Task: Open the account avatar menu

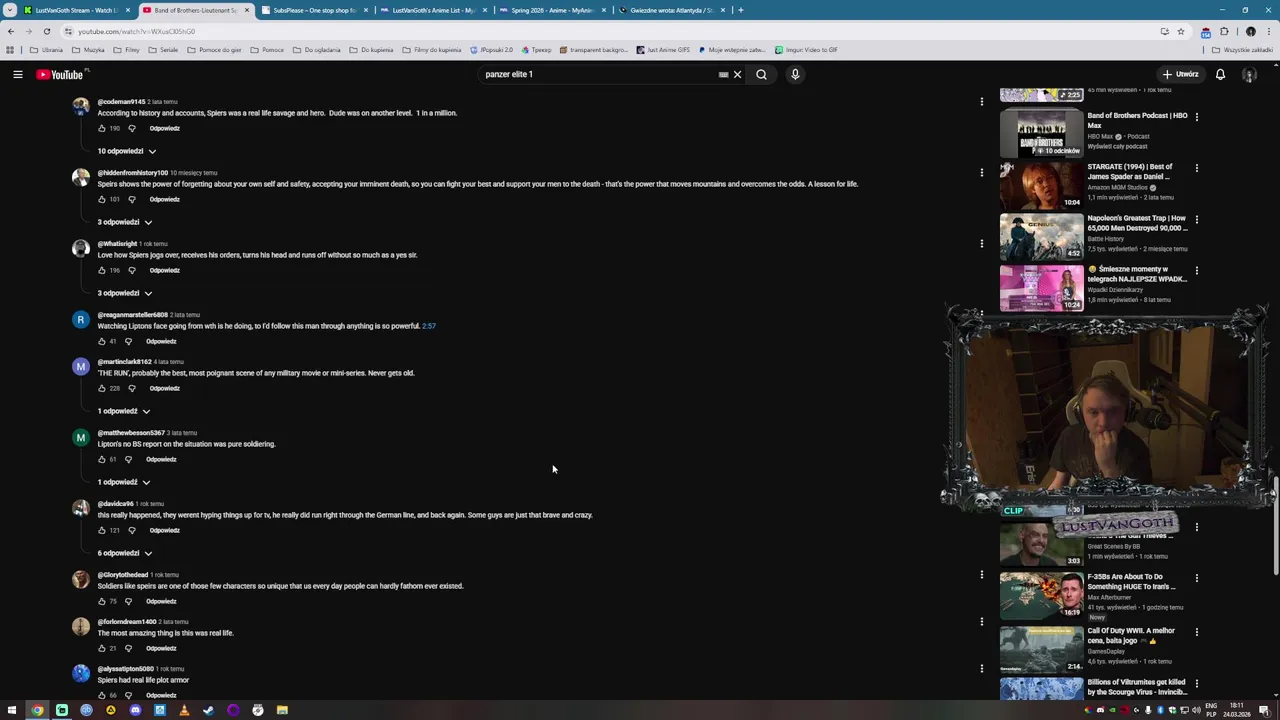Action: [x=1249, y=74]
